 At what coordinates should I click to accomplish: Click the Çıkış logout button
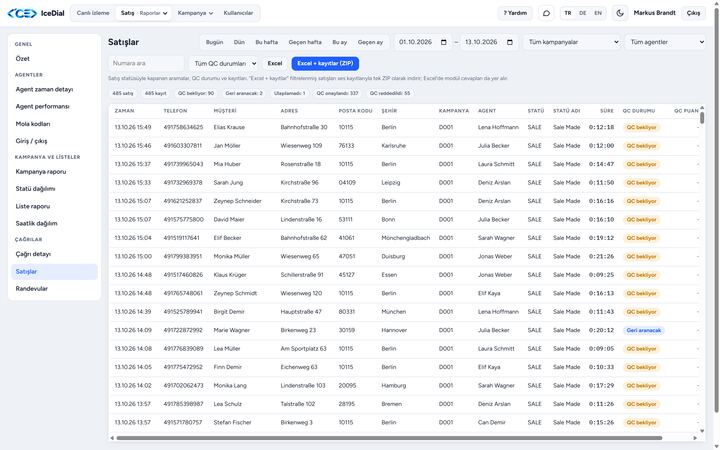click(693, 13)
